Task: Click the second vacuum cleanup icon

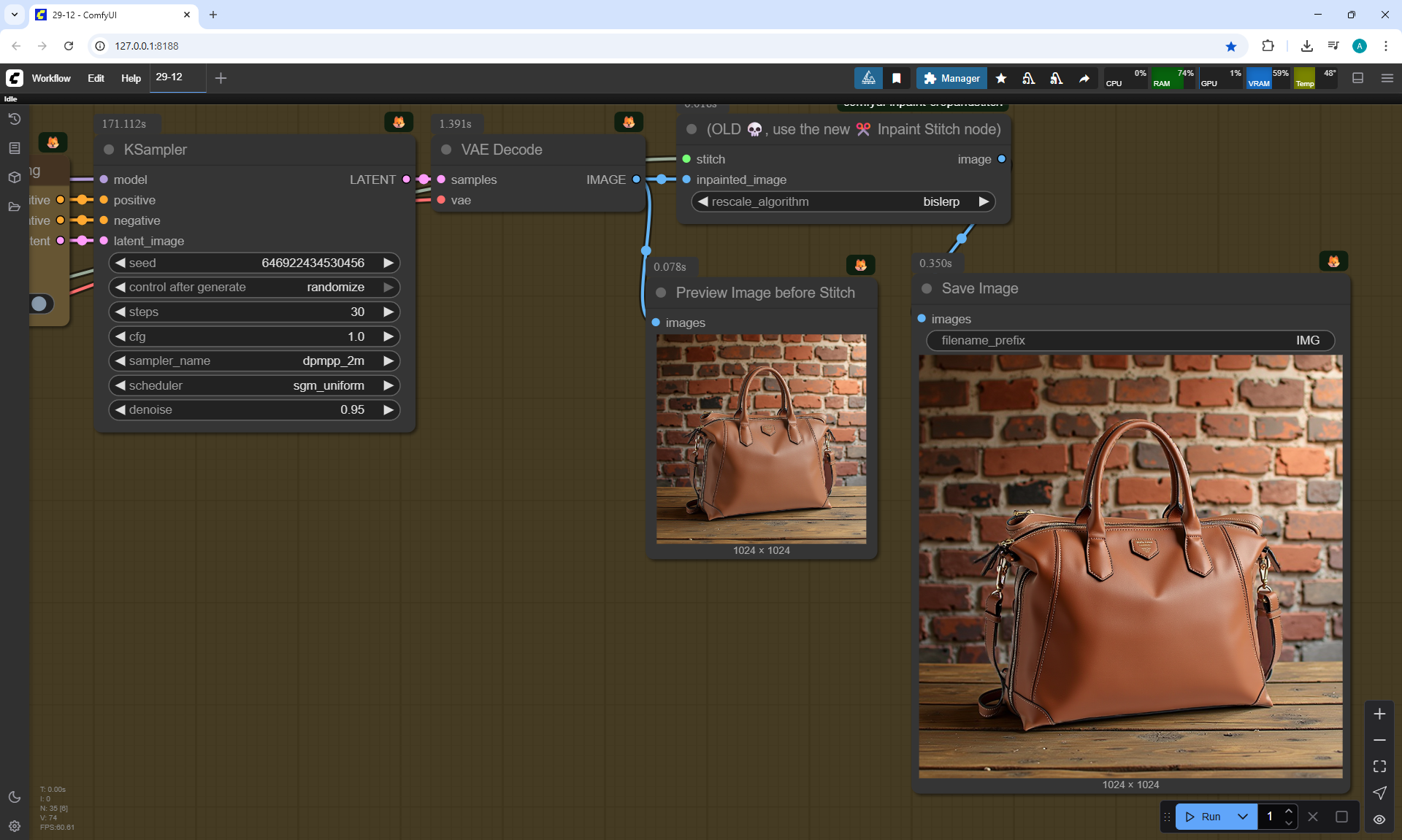Action: (1057, 78)
